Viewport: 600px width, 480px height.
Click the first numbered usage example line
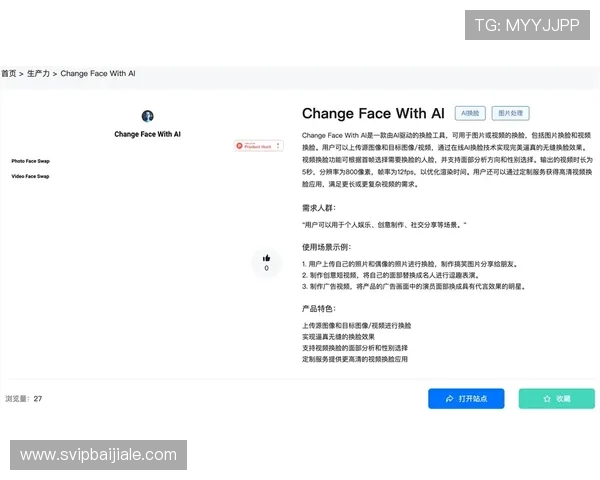click(410, 264)
